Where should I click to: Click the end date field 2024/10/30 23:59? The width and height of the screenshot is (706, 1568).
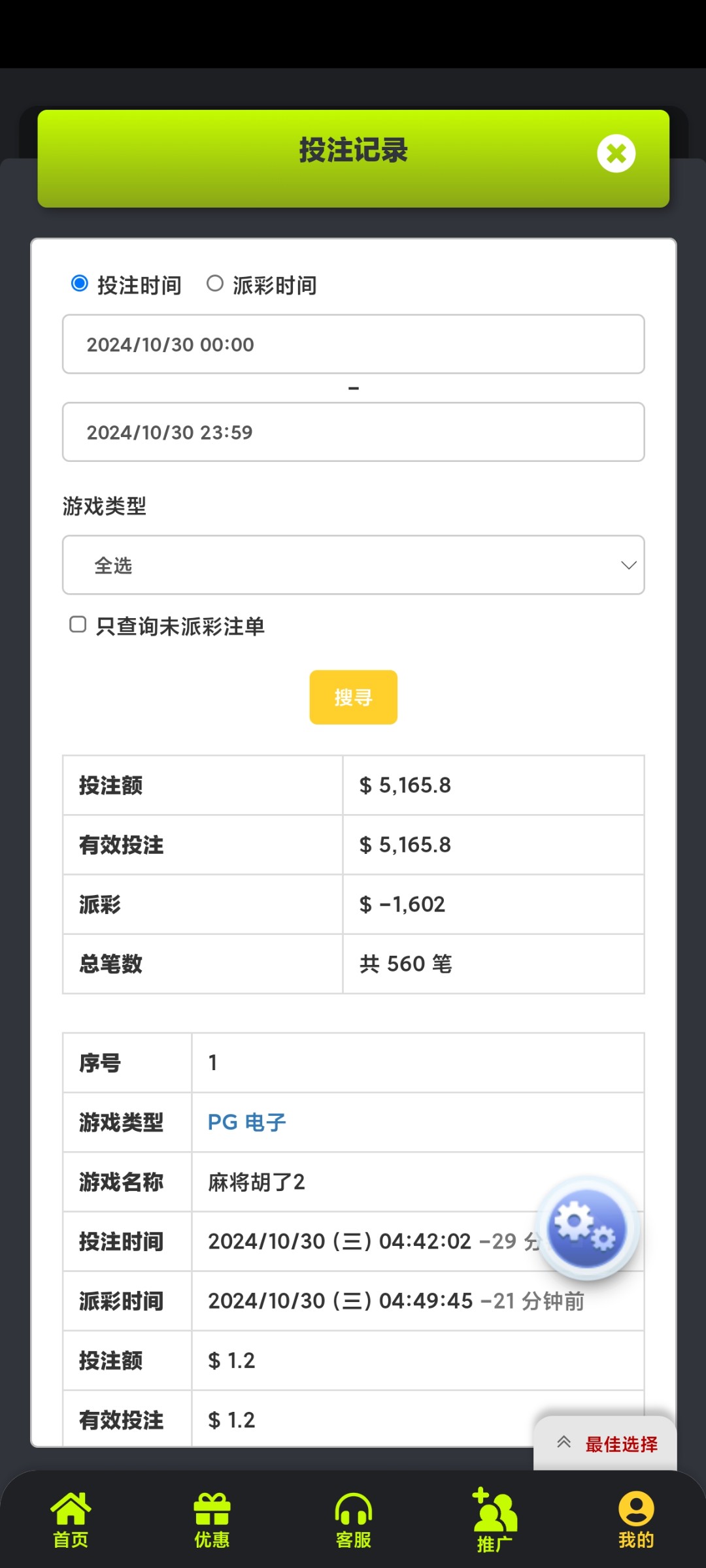coord(353,432)
